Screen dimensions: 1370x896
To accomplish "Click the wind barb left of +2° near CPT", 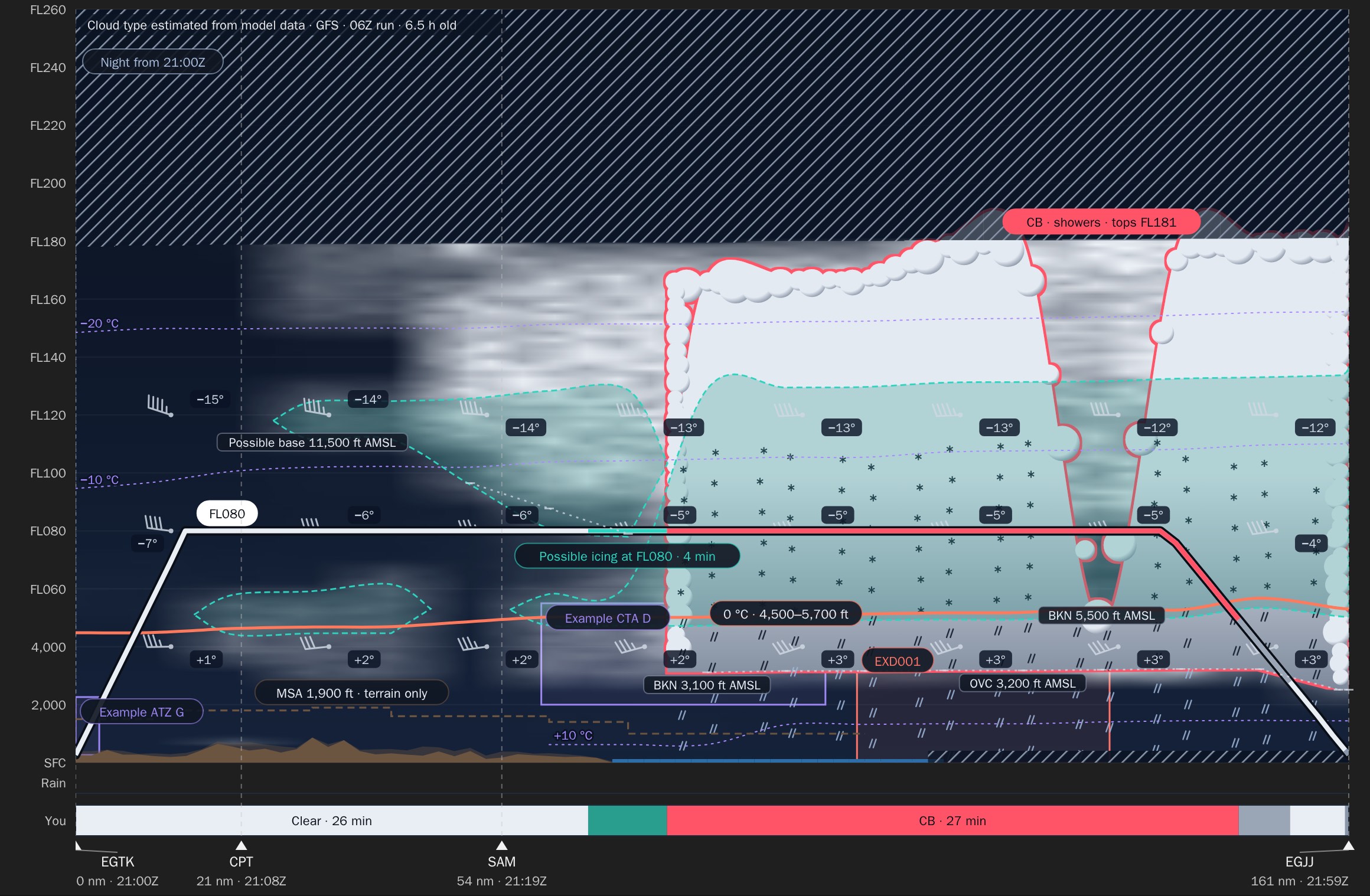I will click(x=315, y=642).
